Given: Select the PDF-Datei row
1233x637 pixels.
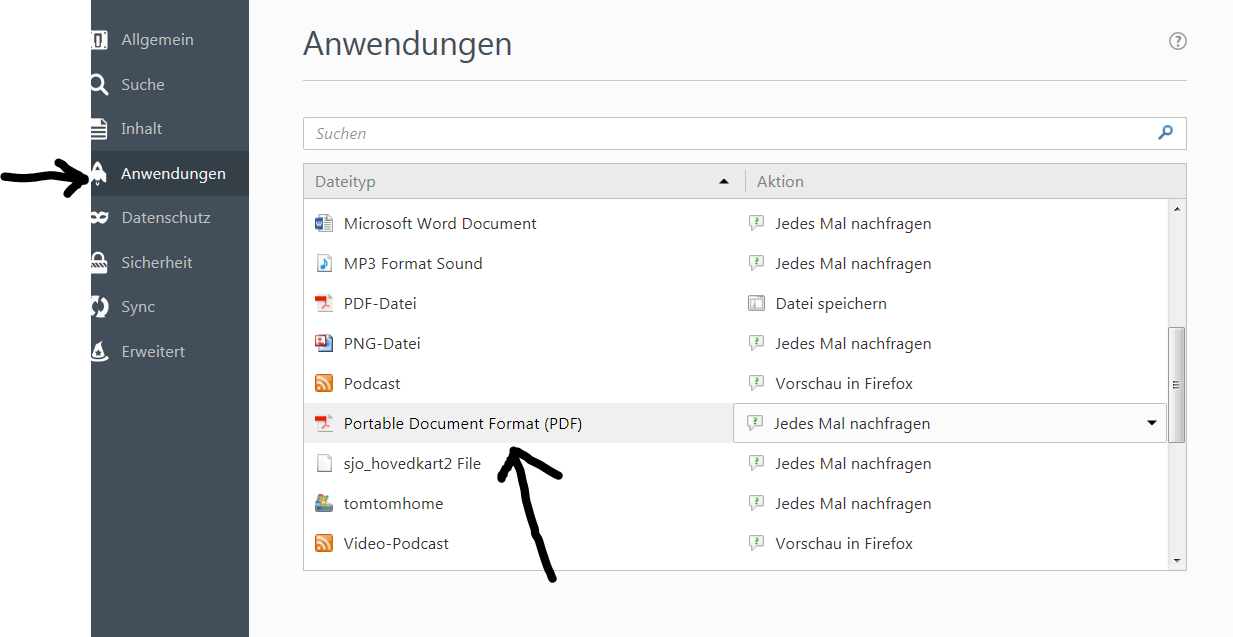Looking at the screenshot, I should pos(380,303).
